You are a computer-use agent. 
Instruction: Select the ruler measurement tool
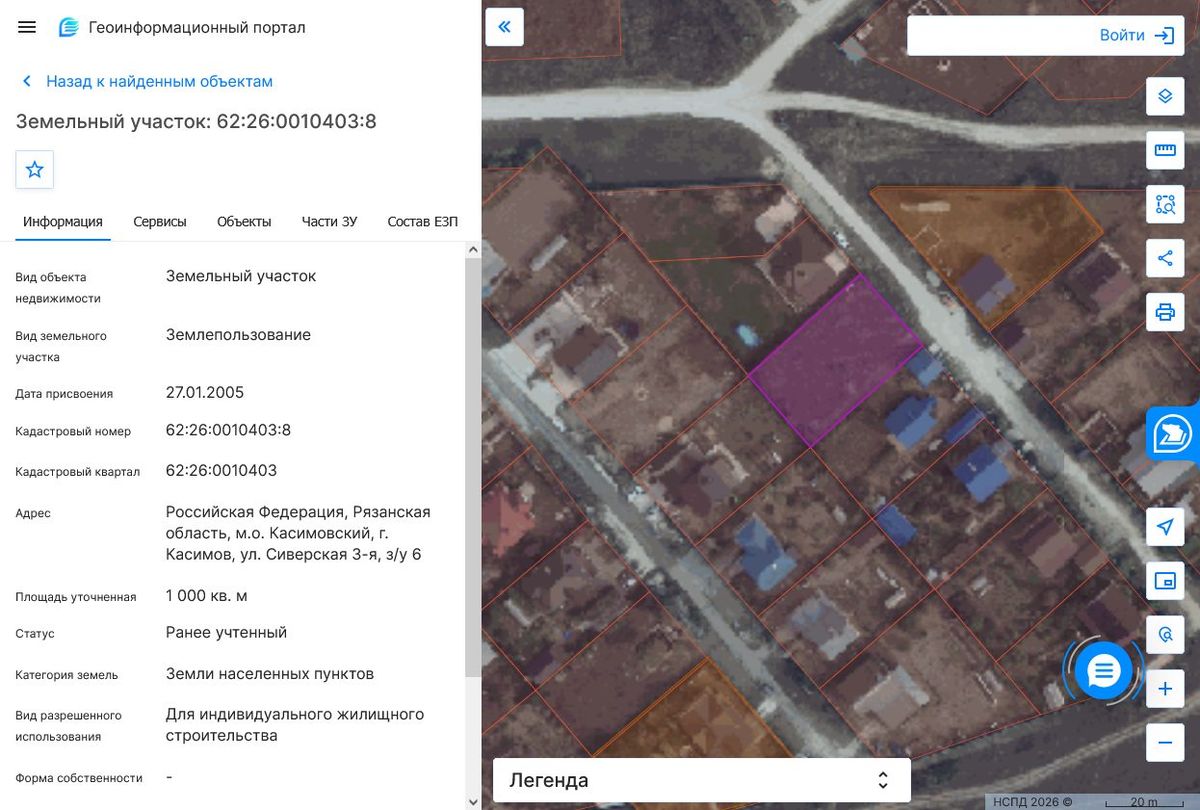(1165, 150)
